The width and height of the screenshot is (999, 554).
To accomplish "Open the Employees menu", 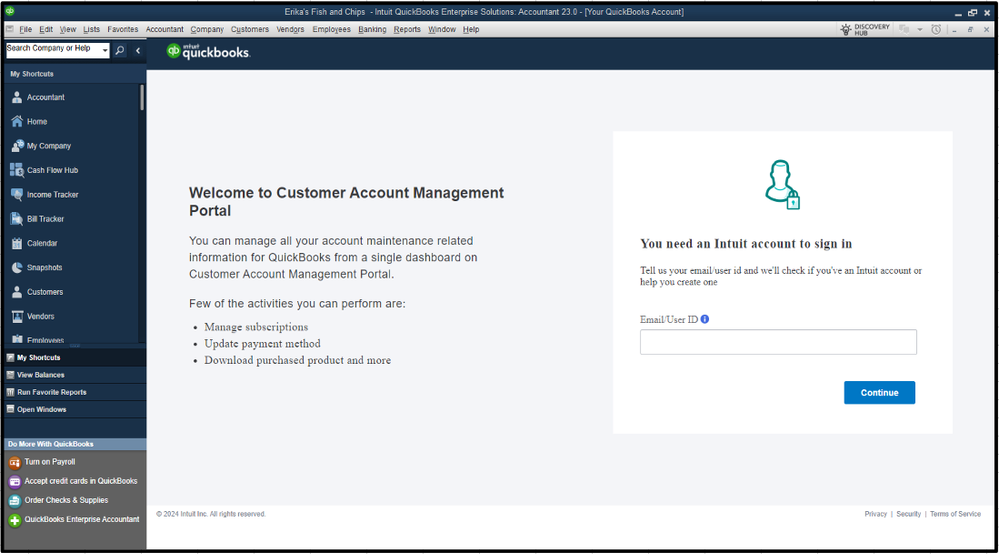I will (x=331, y=29).
